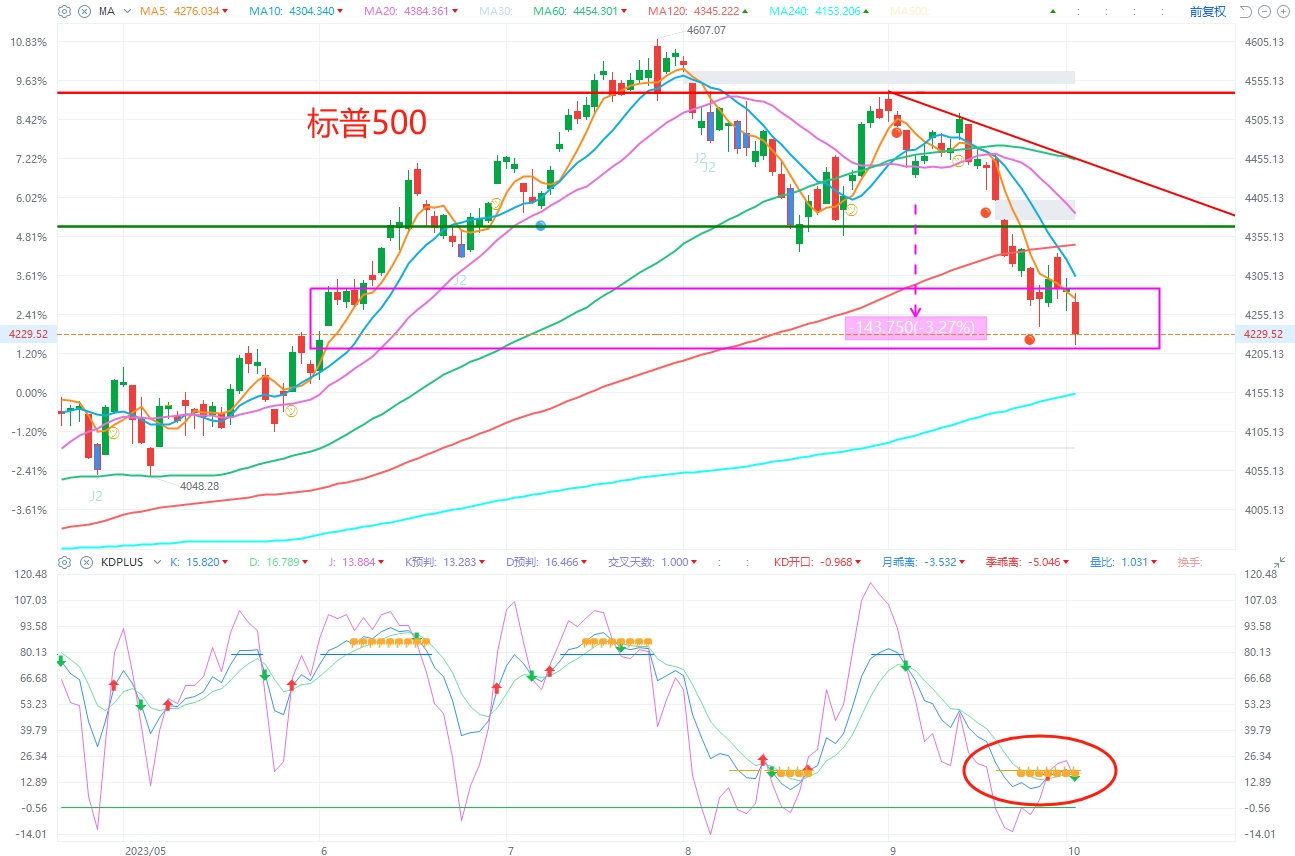The image size is (1295, 856).
Task: Open KDPLUS indicator settings gear
Action: tap(64, 562)
